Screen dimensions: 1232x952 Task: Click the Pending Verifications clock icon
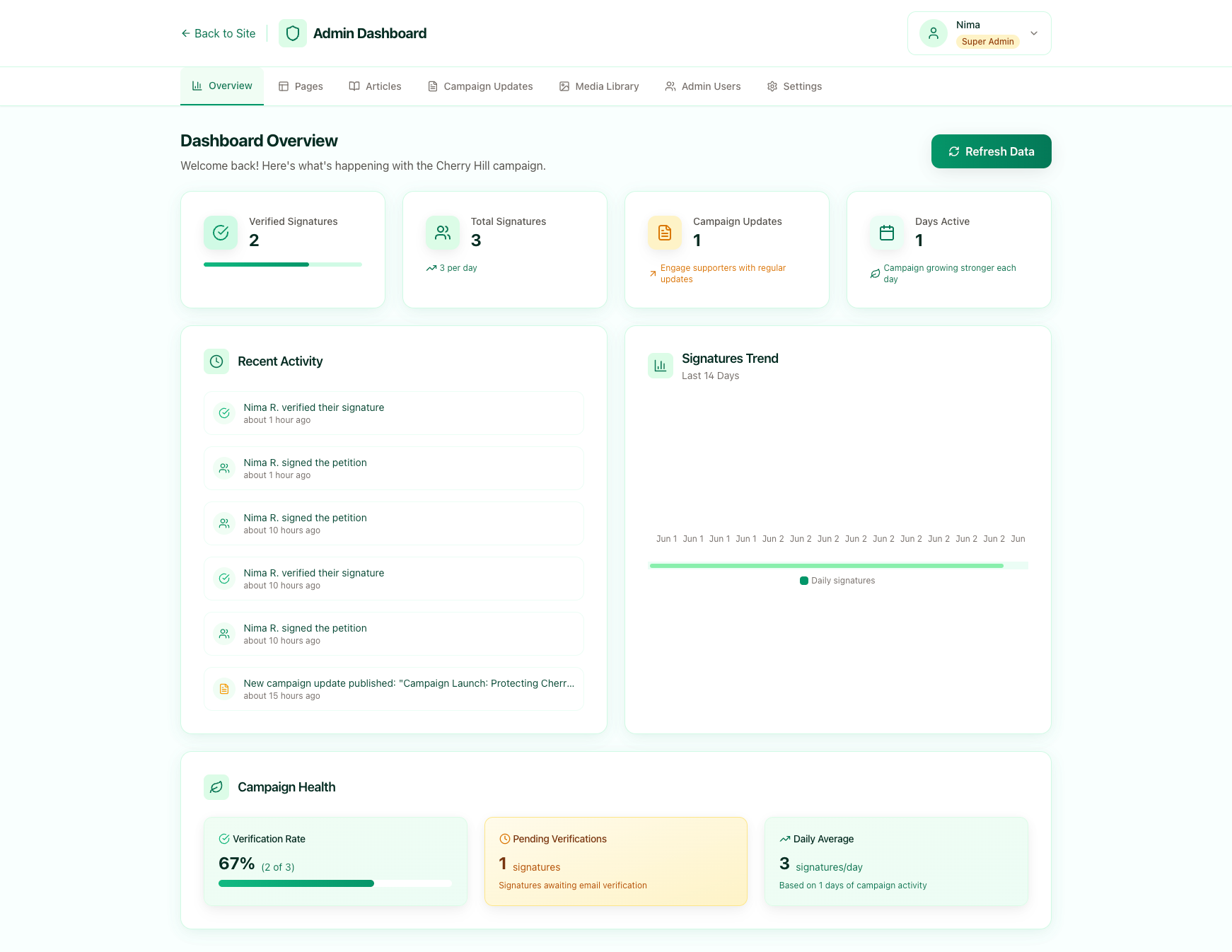pyautogui.click(x=504, y=839)
